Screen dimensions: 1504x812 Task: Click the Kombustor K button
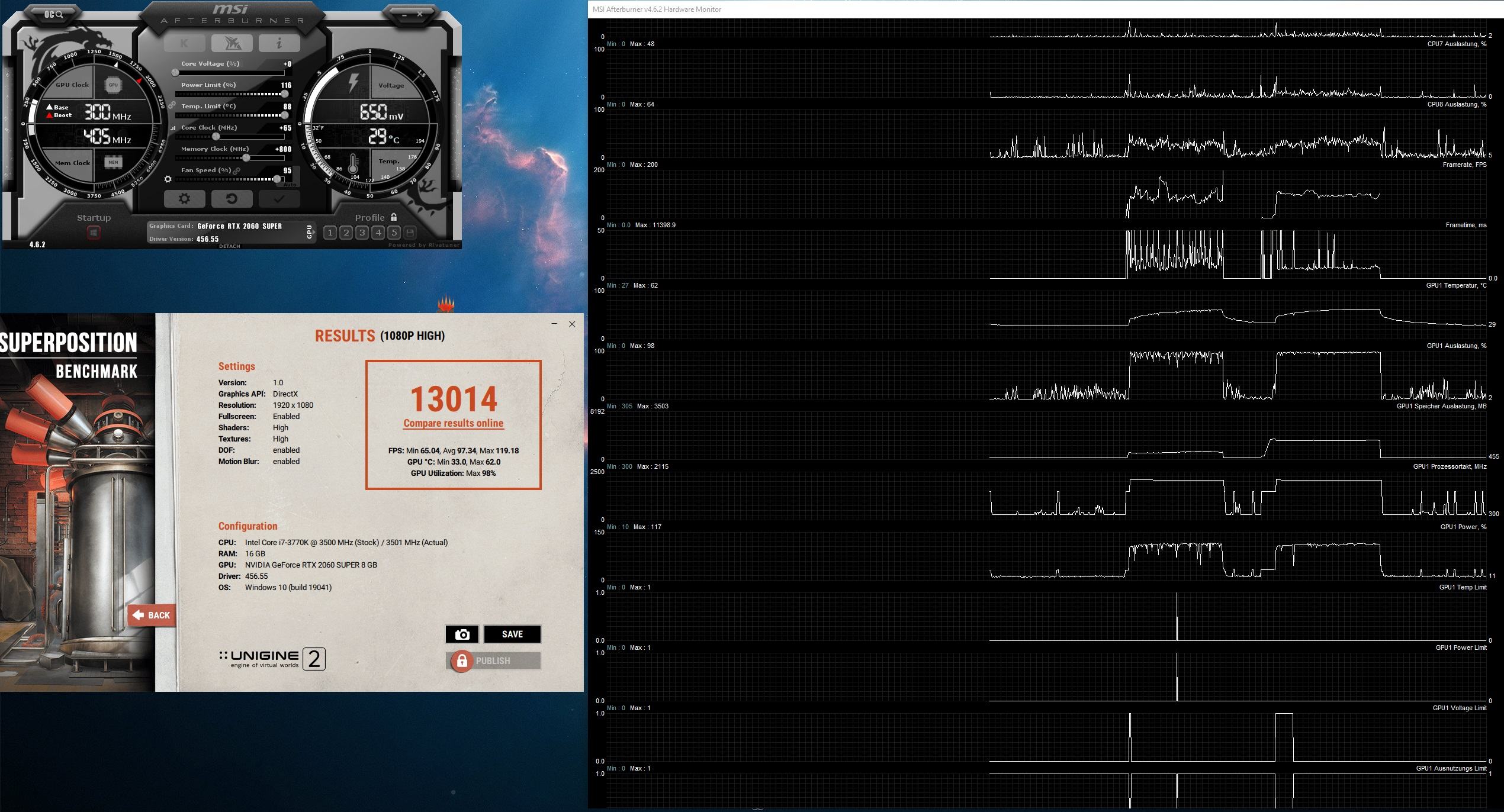[x=184, y=43]
